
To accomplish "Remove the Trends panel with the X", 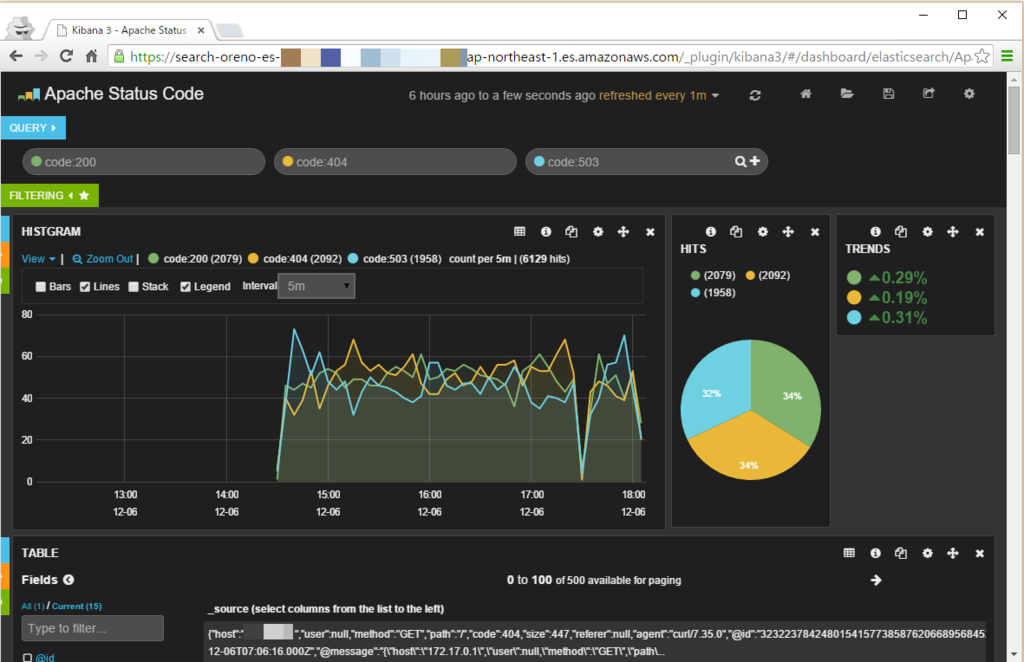I will (980, 232).
